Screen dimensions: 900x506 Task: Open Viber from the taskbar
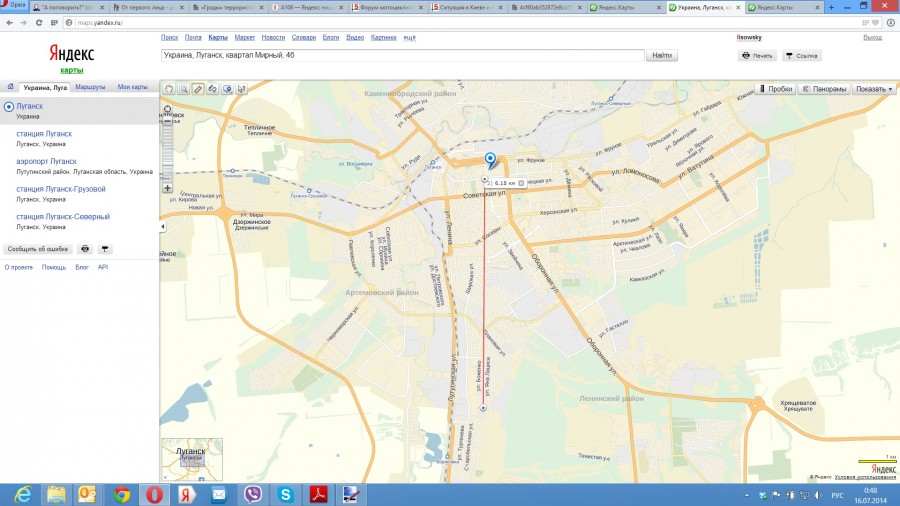(x=252, y=494)
